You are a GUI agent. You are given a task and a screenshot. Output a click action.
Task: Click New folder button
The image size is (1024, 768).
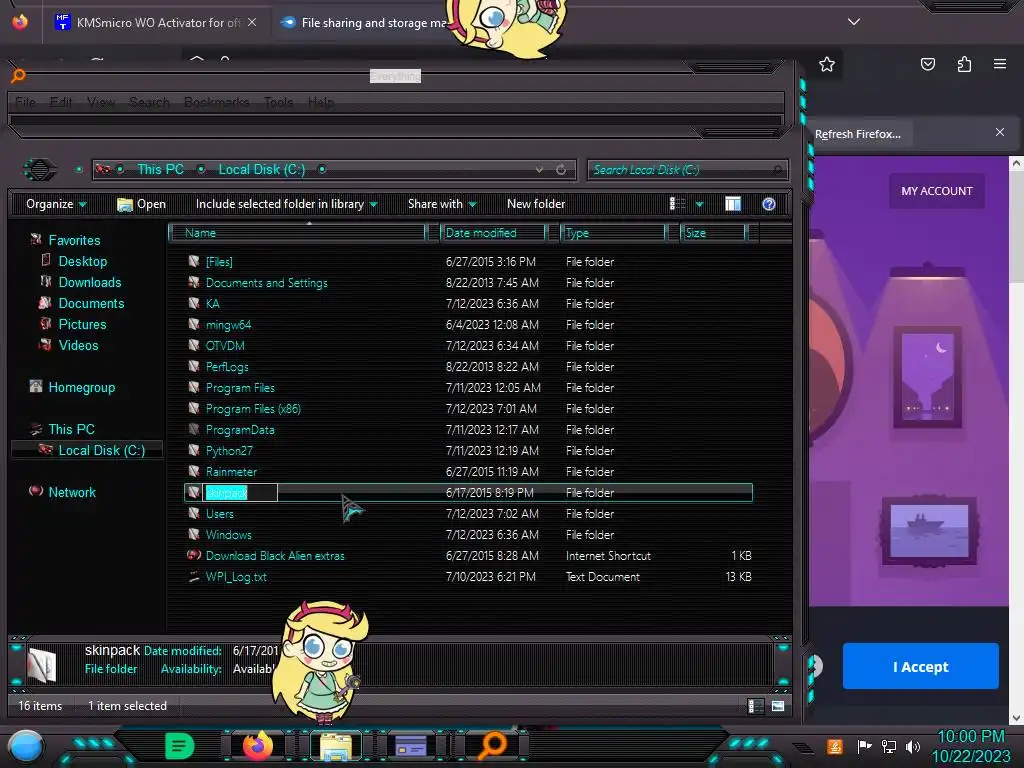coord(536,204)
